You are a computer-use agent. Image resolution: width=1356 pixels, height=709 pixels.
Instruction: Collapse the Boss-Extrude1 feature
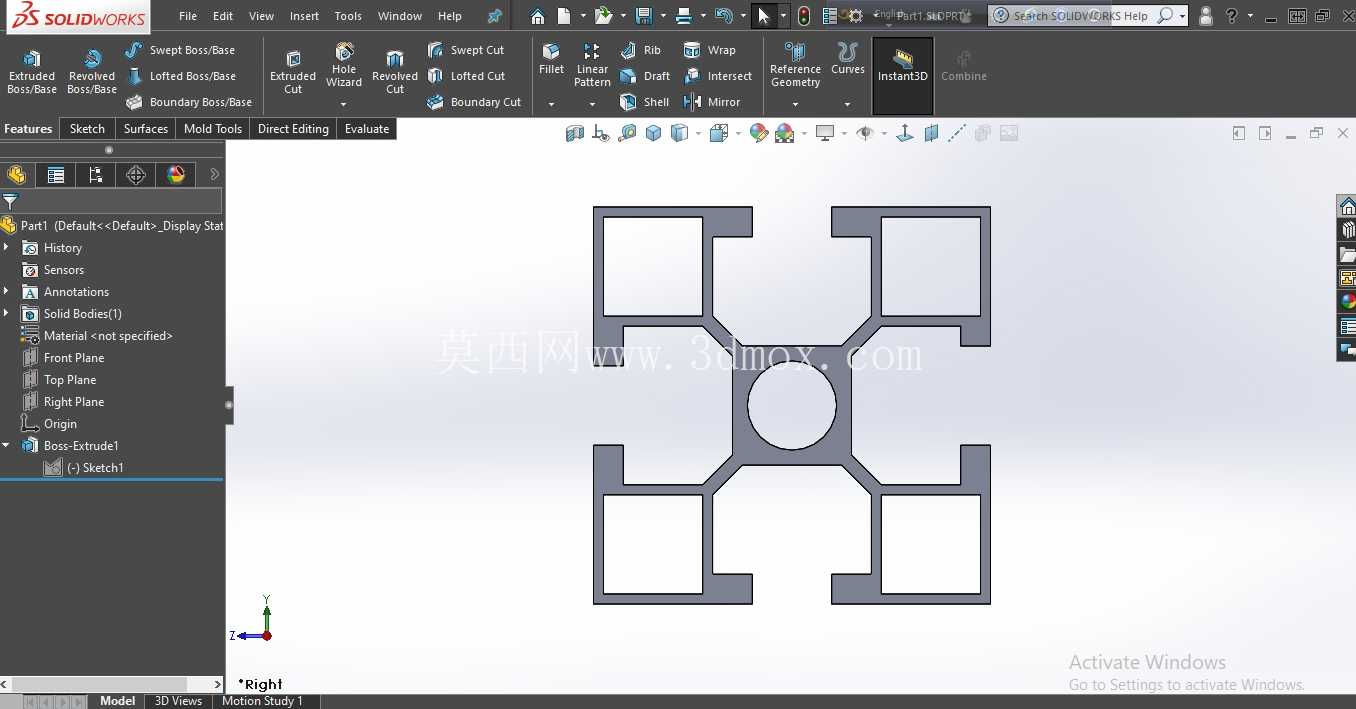[x=7, y=445]
